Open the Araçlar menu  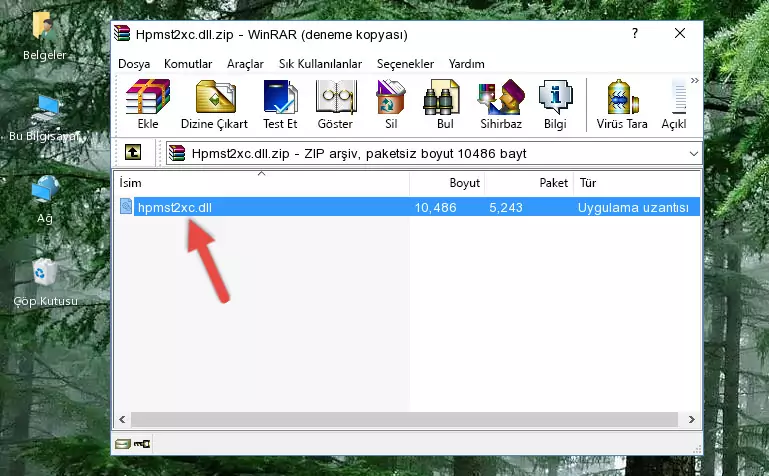pos(245,64)
